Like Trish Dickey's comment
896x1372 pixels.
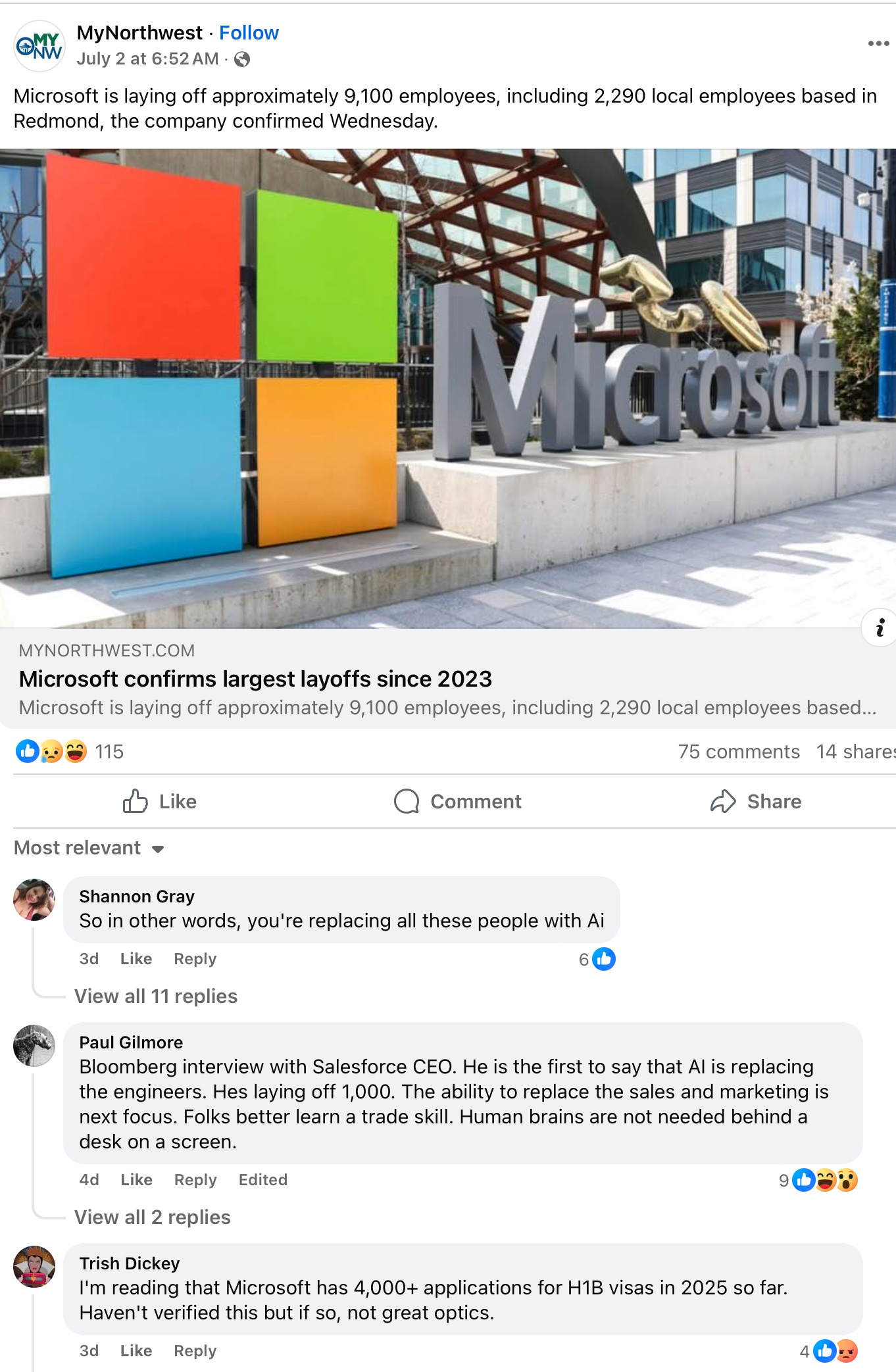click(136, 1351)
